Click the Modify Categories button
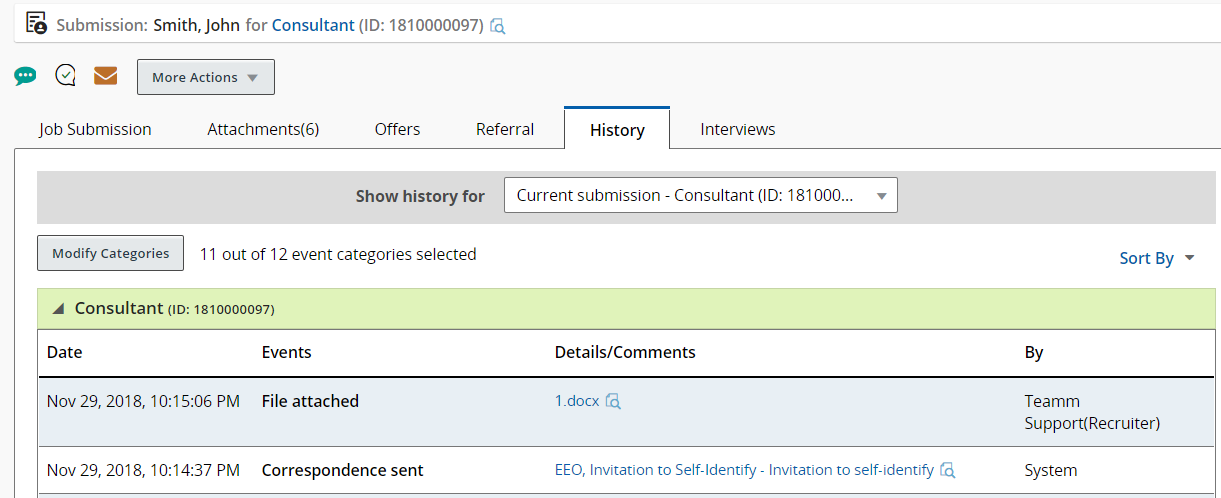Image resolution: width=1221 pixels, height=498 pixels. point(110,254)
